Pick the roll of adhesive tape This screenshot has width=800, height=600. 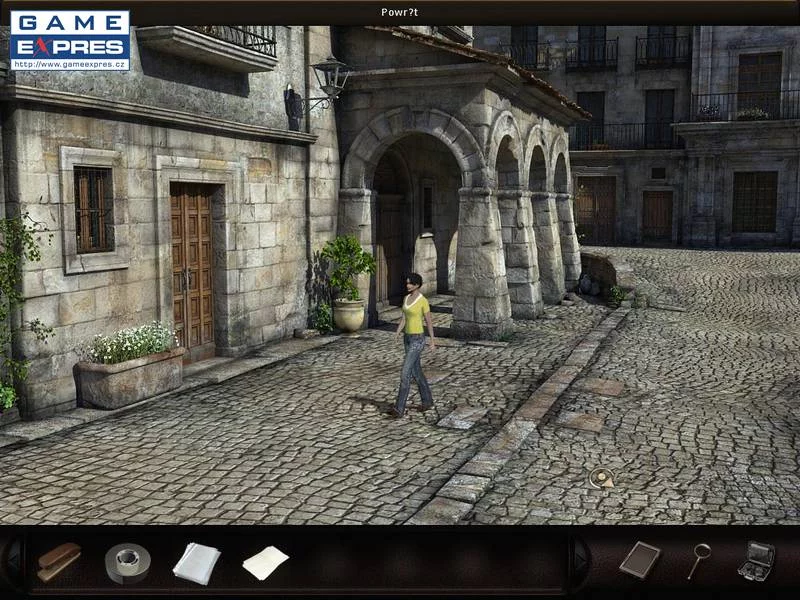[x=127, y=563]
